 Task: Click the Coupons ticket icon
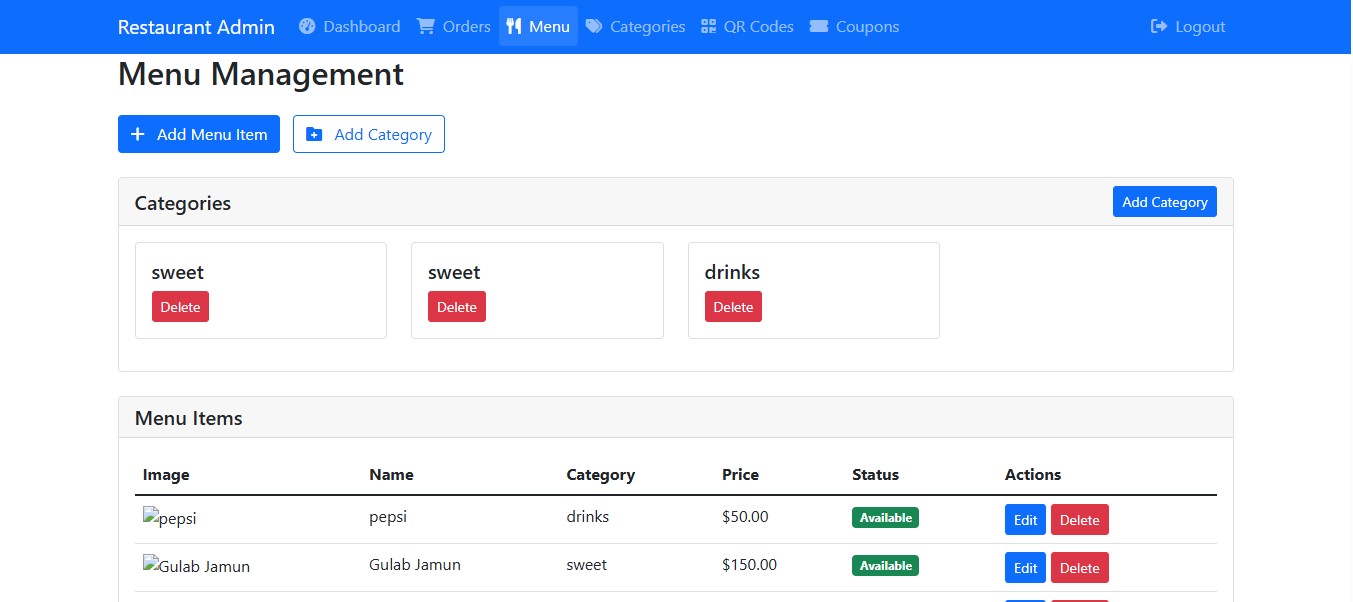[819, 27]
